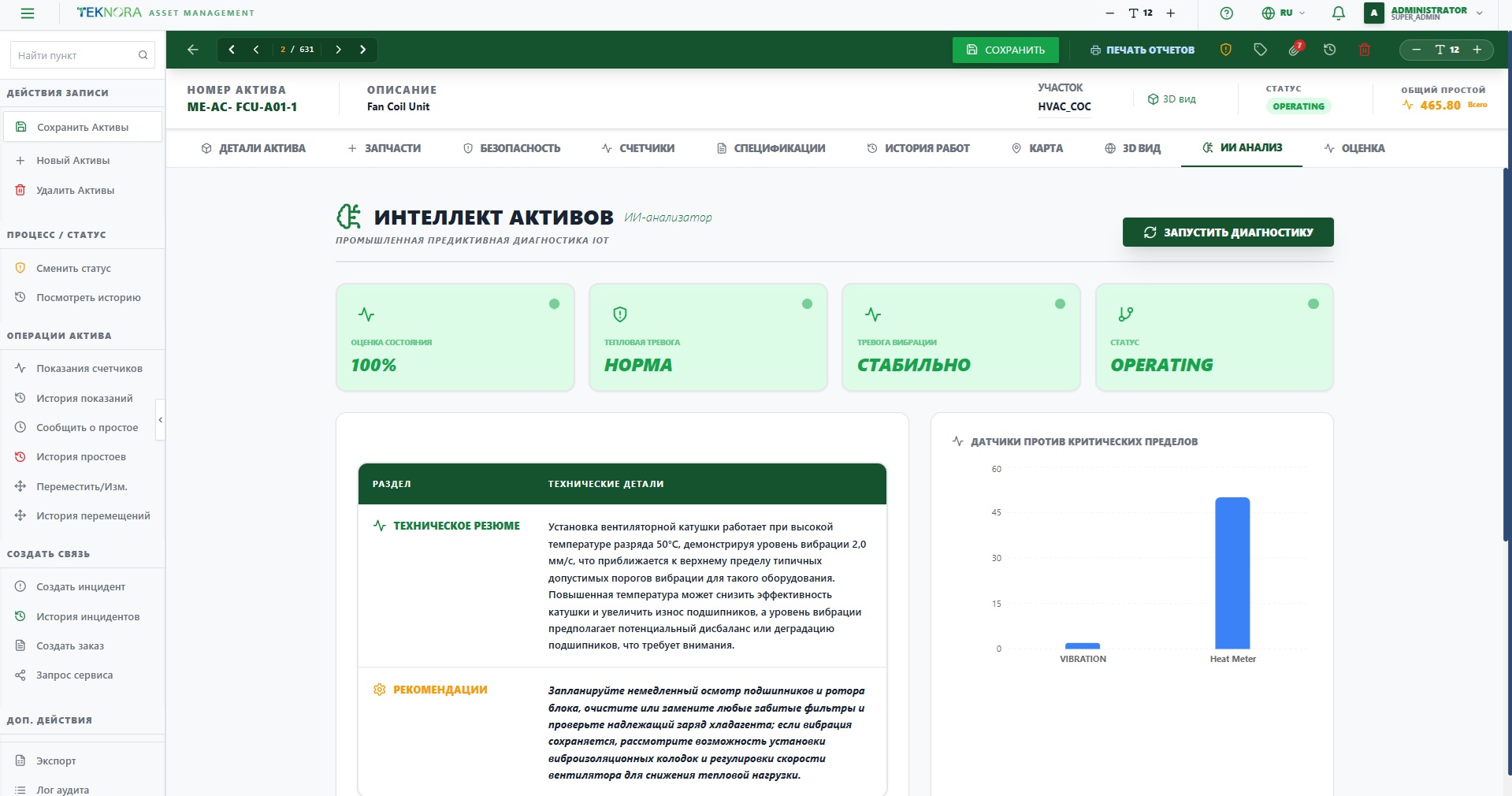
Task: Click 3D вид link next to HVAC_COC
Action: pos(1172,99)
